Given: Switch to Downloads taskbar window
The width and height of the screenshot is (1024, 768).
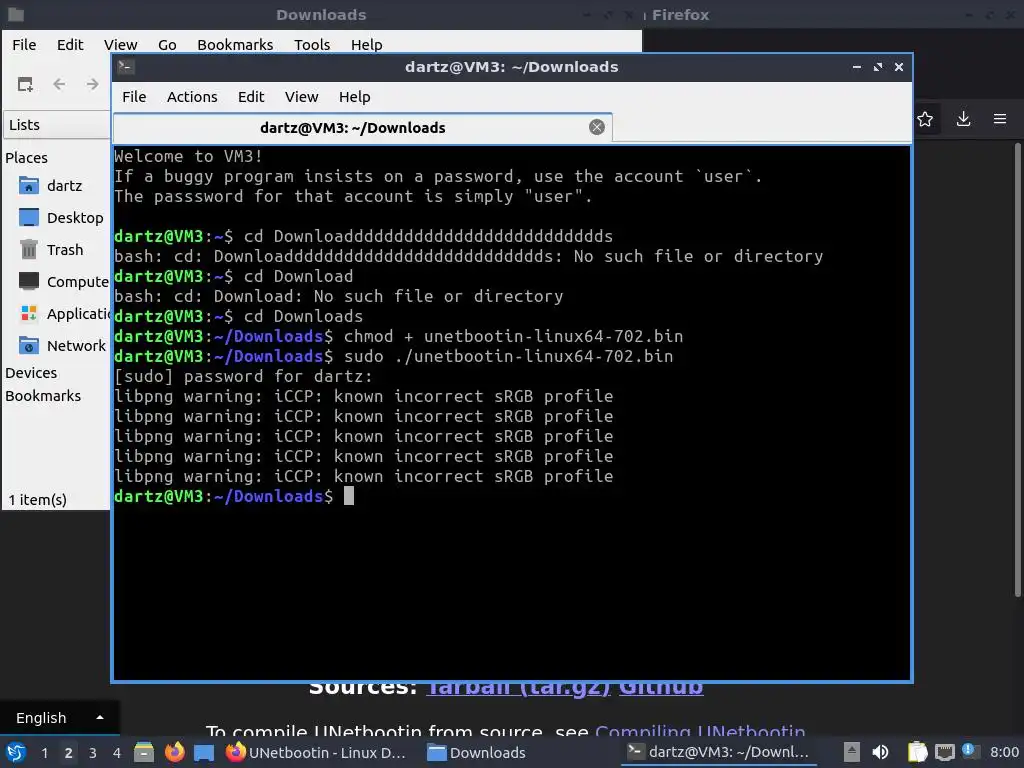Looking at the screenshot, I should coord(477,752).
